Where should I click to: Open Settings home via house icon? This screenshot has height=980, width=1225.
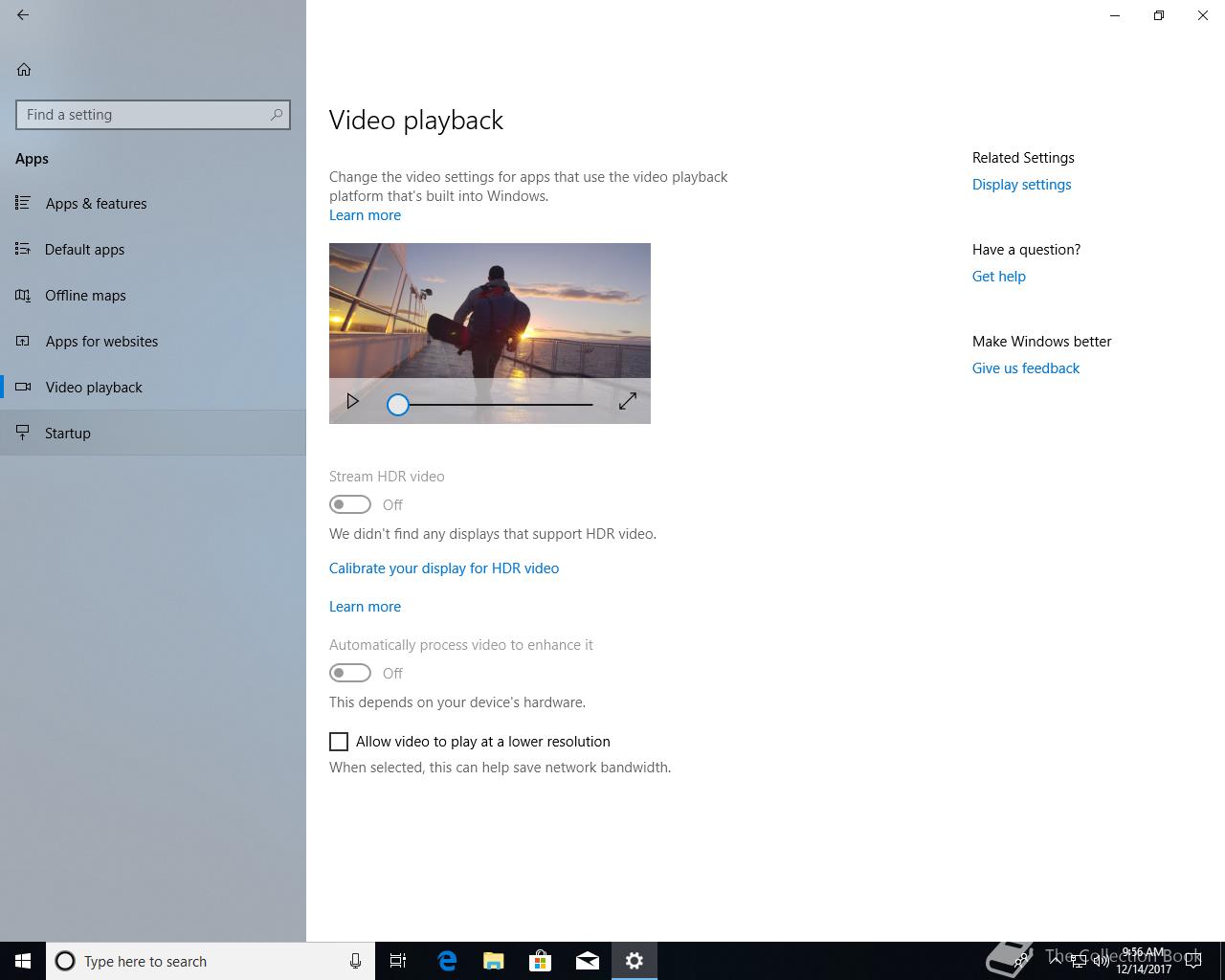tap(24, 69)
